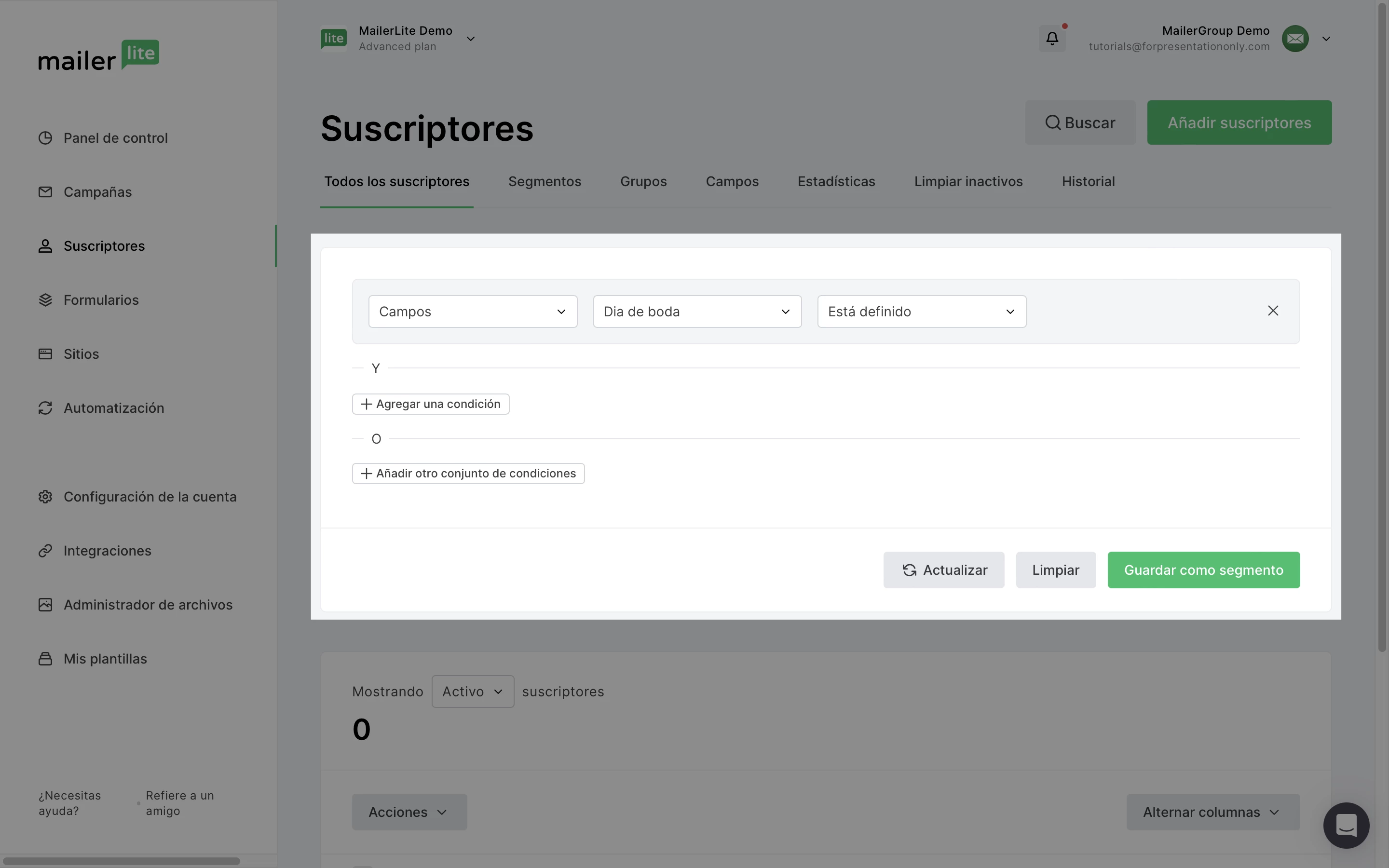Remove the condition with the X icon

click(x=1272, y=311)
